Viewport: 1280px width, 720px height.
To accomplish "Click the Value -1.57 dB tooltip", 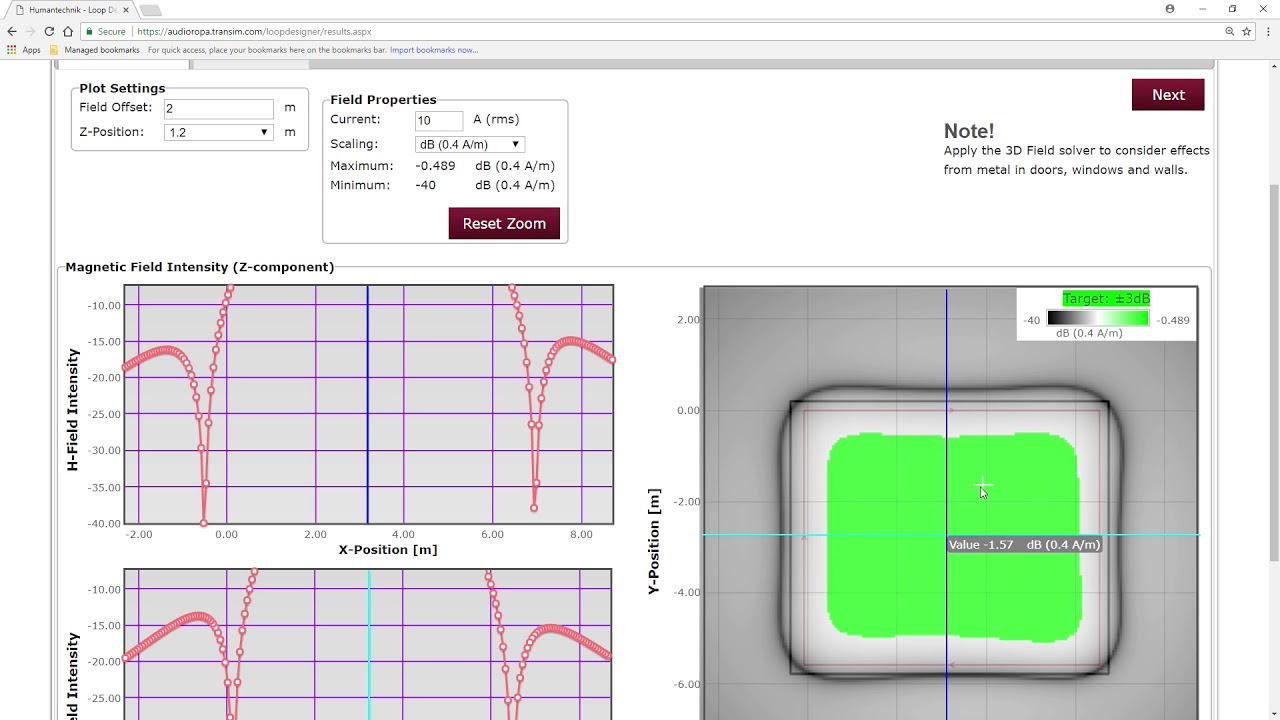I will click(x=1024, y=545).
